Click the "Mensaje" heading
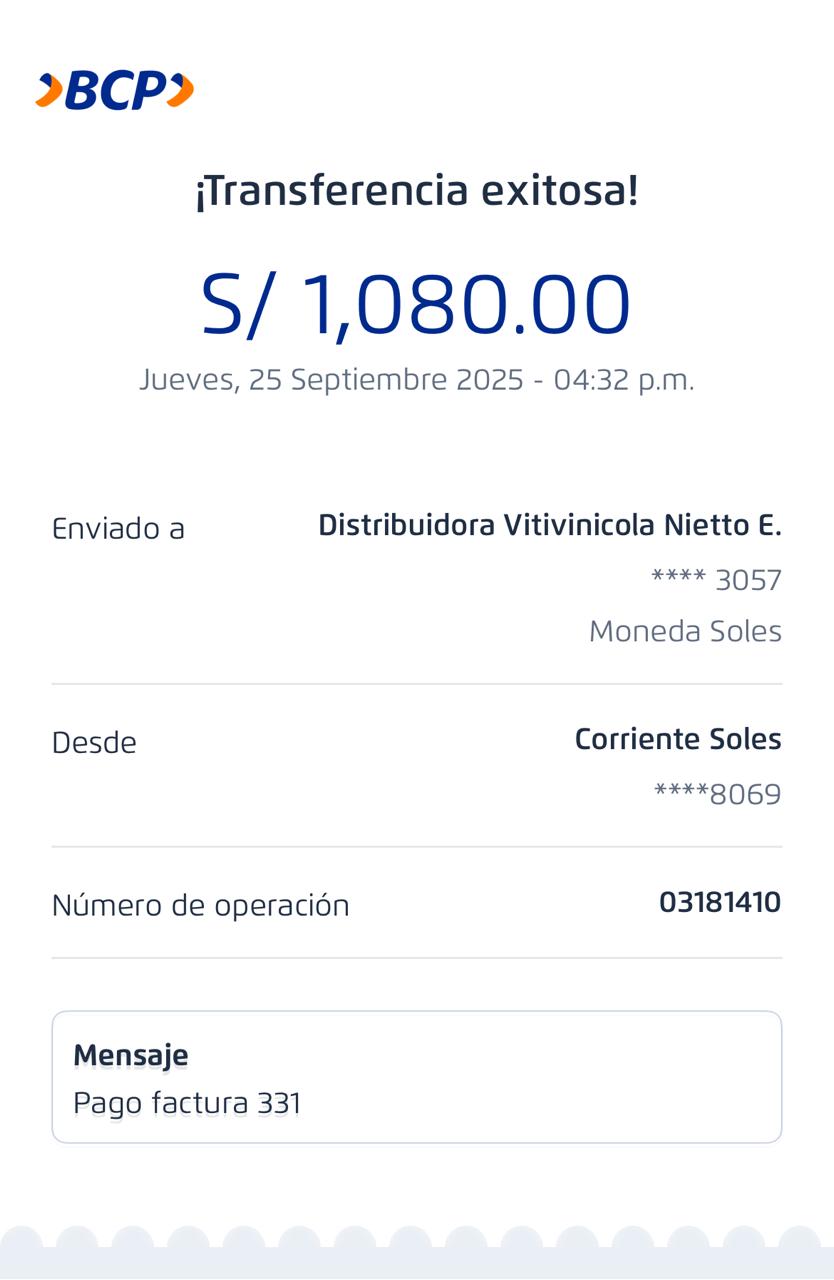The image size is (834, 1280). point(131,1055)
